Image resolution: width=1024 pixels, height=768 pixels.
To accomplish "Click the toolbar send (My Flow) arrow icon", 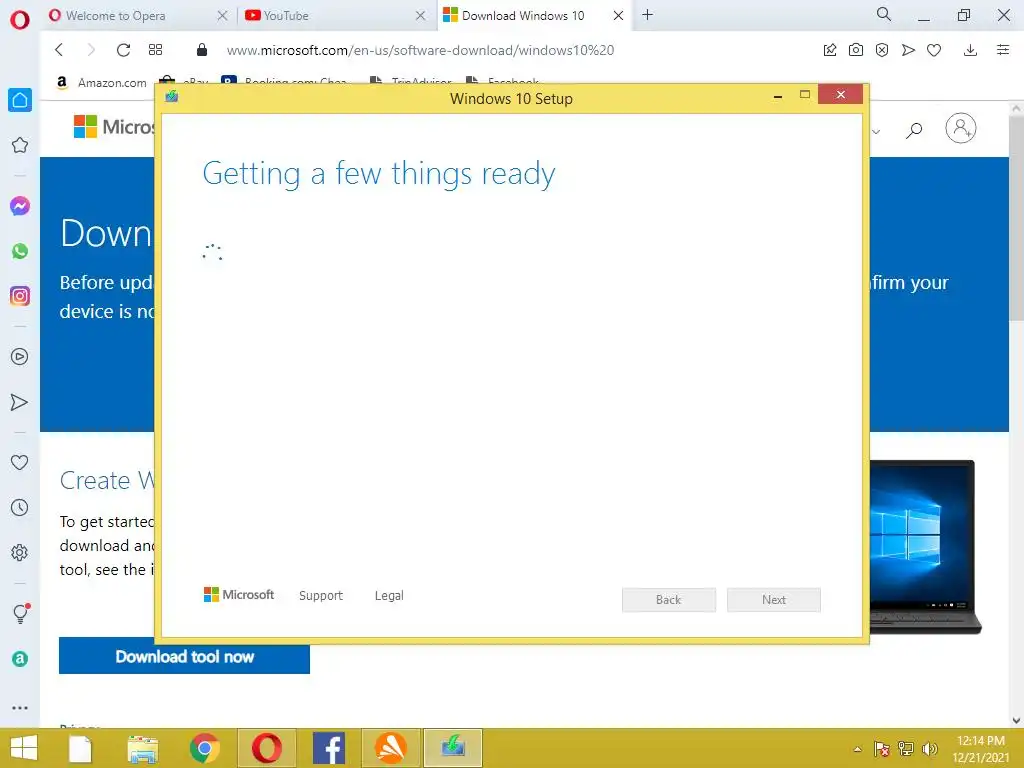I will (908, 50).
